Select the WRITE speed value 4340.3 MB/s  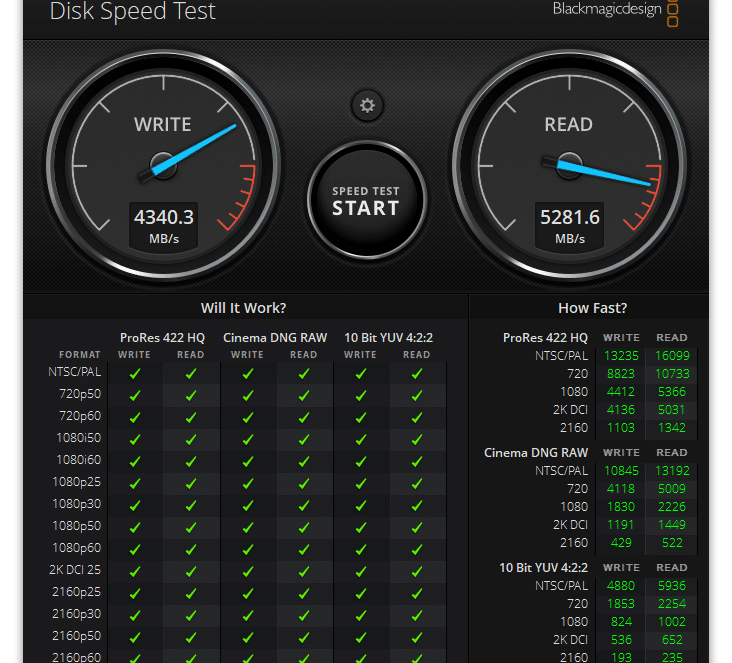tap(163, 226)
